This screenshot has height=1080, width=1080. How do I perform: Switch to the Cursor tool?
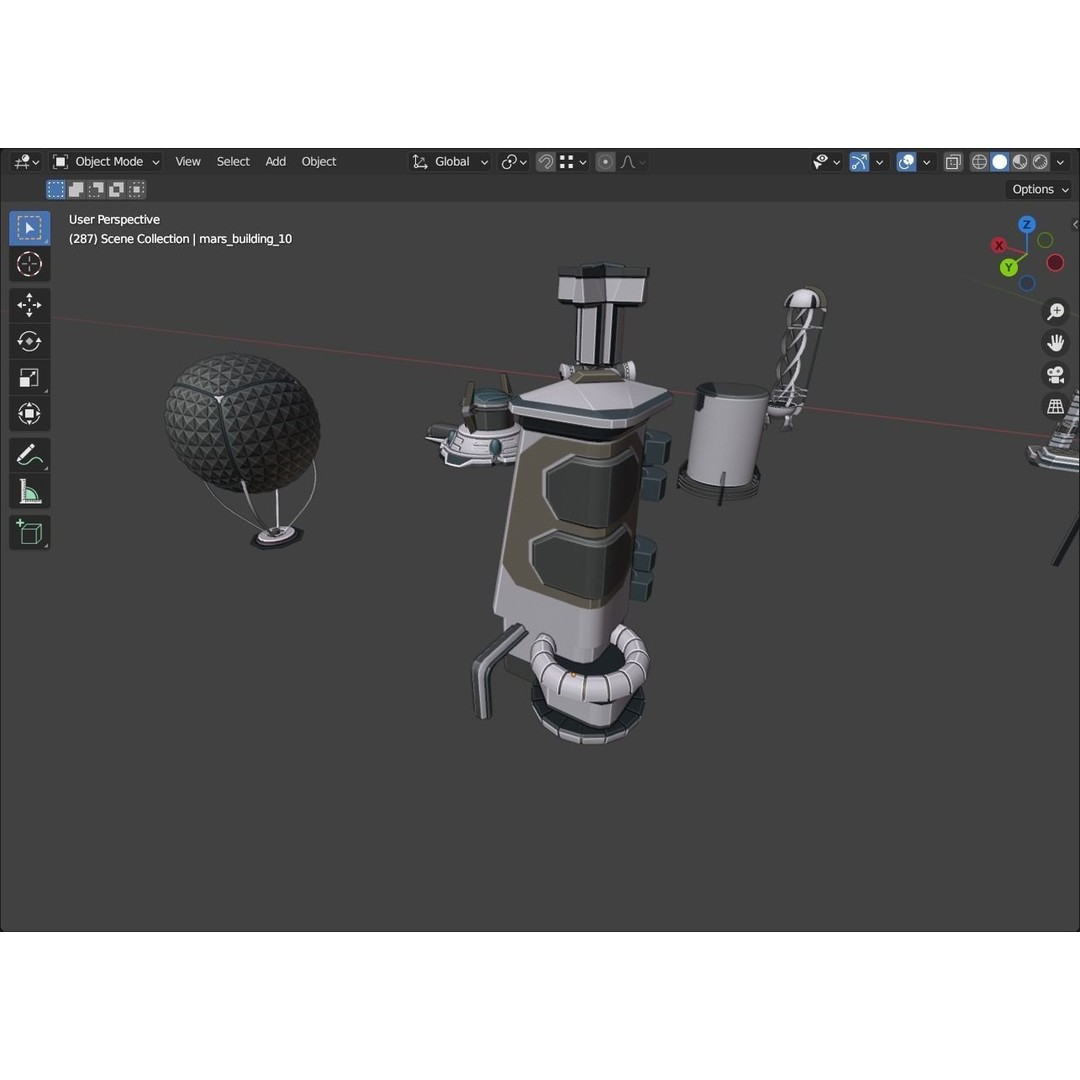[29, 264]
